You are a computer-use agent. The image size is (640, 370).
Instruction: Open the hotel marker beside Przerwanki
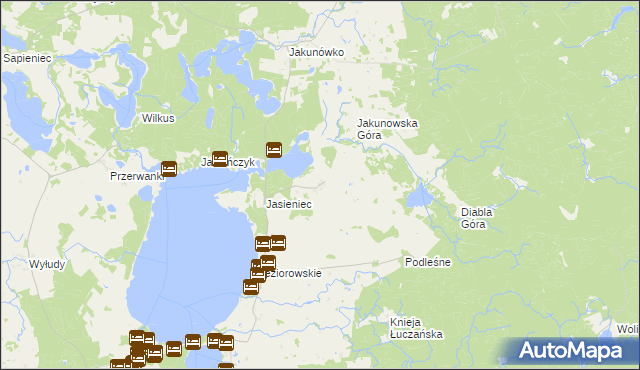click(169, 169)
